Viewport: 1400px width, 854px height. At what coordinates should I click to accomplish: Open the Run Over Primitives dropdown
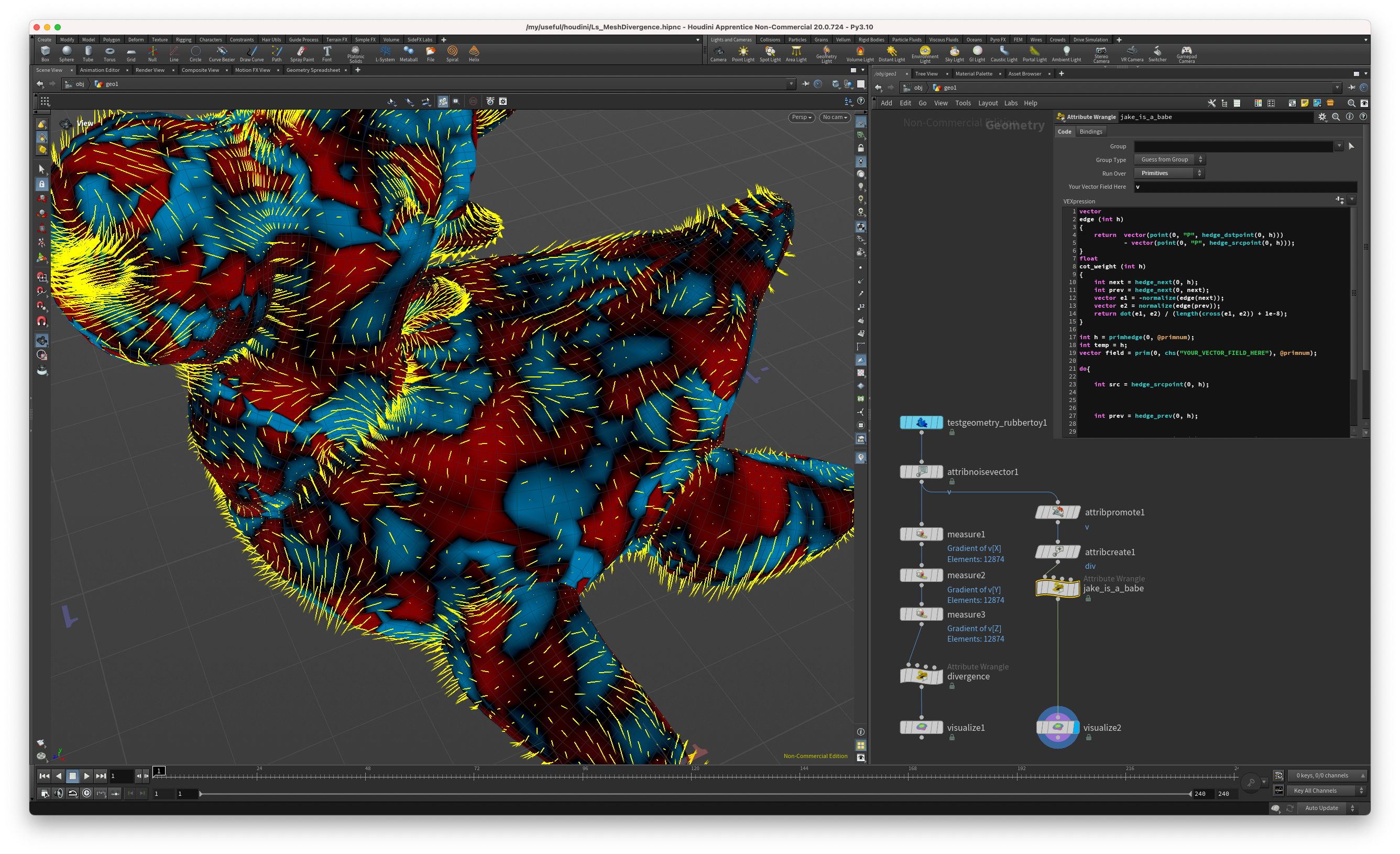click(1169, 174)
